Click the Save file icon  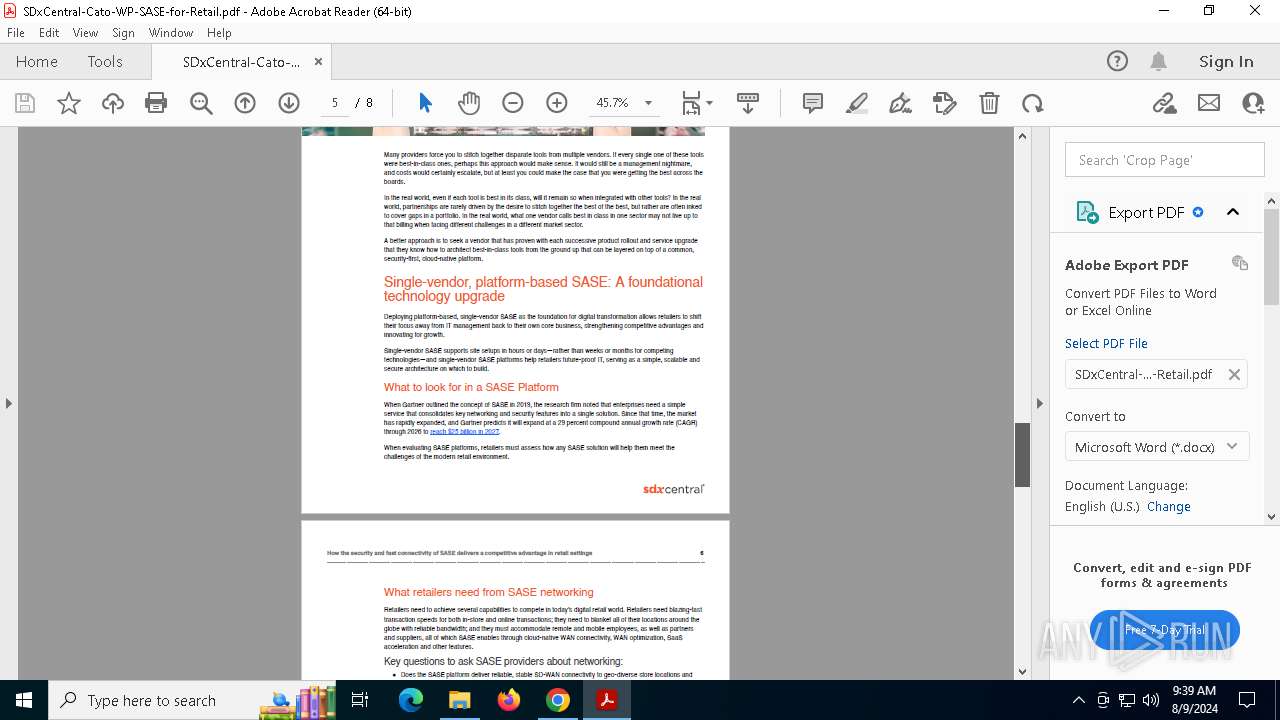[x=25, y=103]
